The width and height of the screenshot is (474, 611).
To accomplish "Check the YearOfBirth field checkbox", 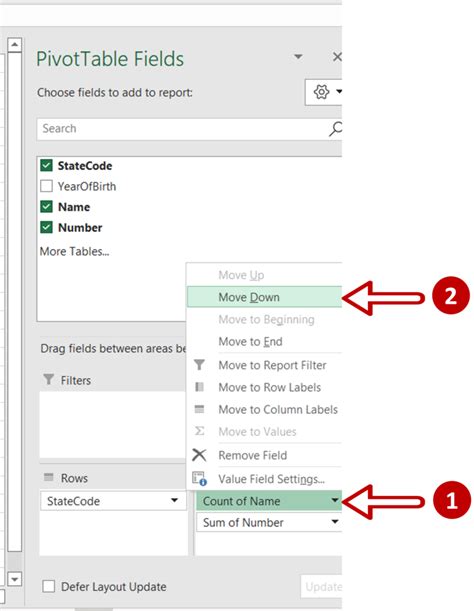I will point(46,186).
